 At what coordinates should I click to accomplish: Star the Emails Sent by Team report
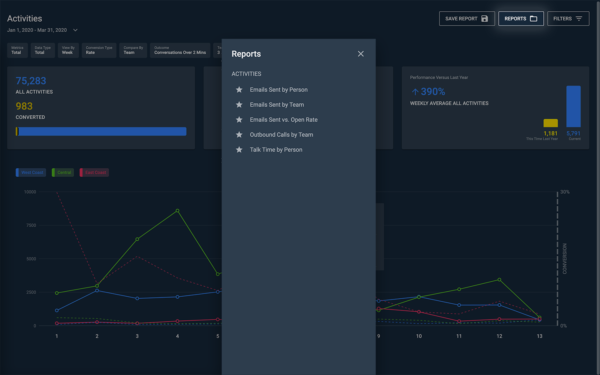239,104
